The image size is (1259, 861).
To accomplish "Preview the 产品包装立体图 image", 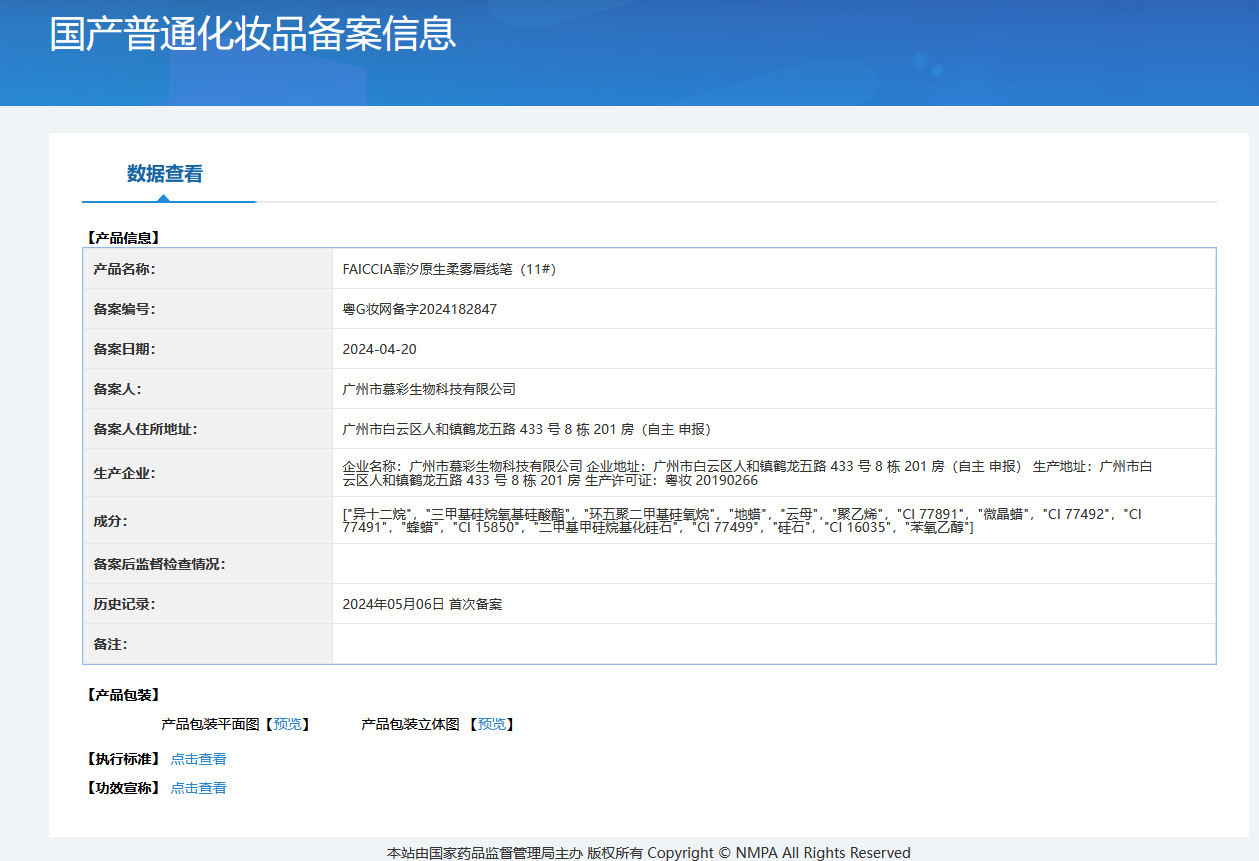I will click(491, 724).
